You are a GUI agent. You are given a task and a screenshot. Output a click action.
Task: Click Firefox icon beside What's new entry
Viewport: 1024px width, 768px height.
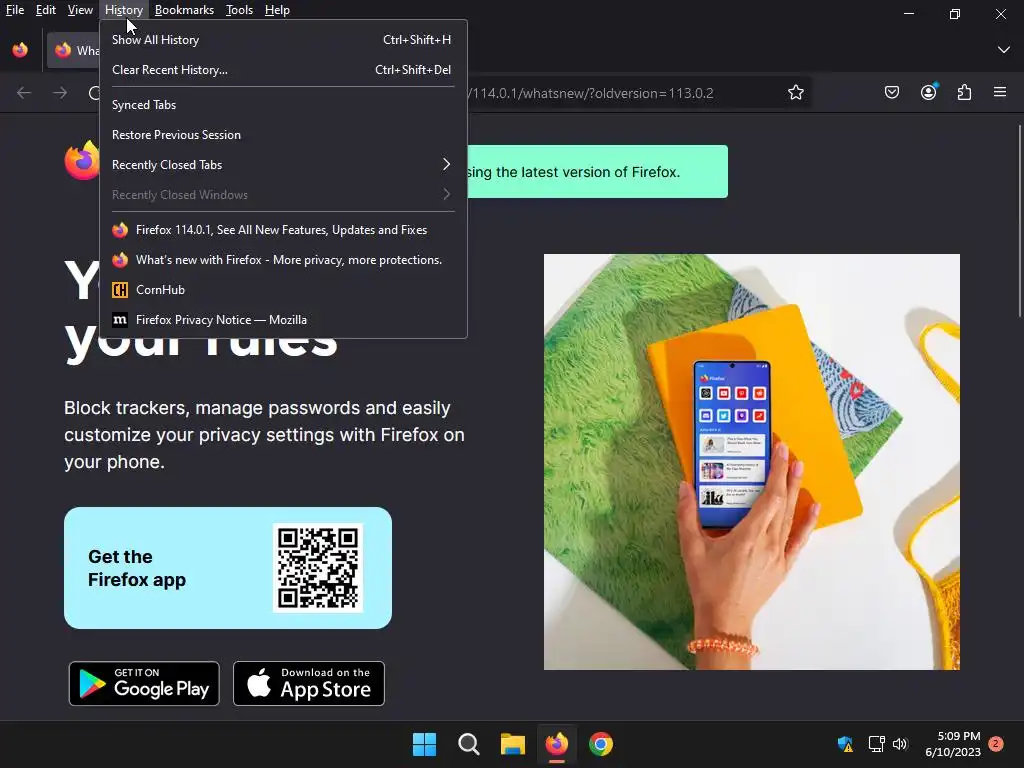[120, 260]
